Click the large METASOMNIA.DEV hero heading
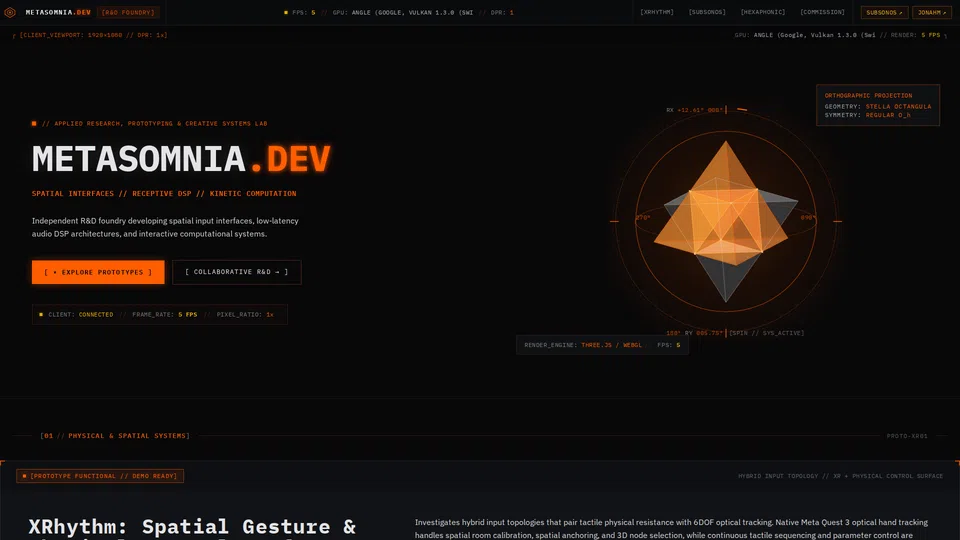The height and width of the screenshot is (540, 960). [181, 159]
